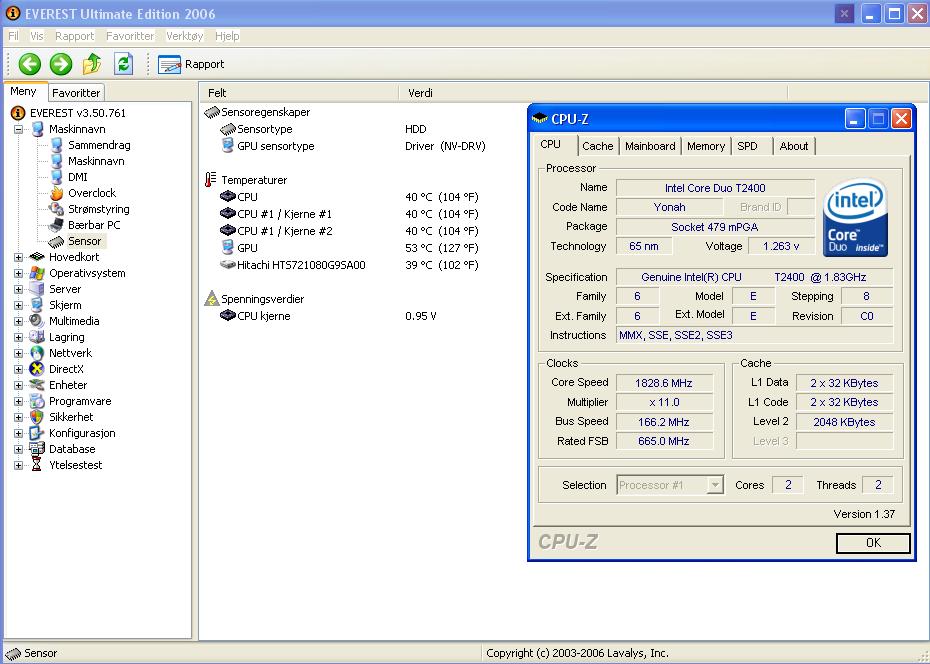Viewport: 930px width, 664px height.
Task: Click the DirectX yellow X icon
Action: coord(37,369)
